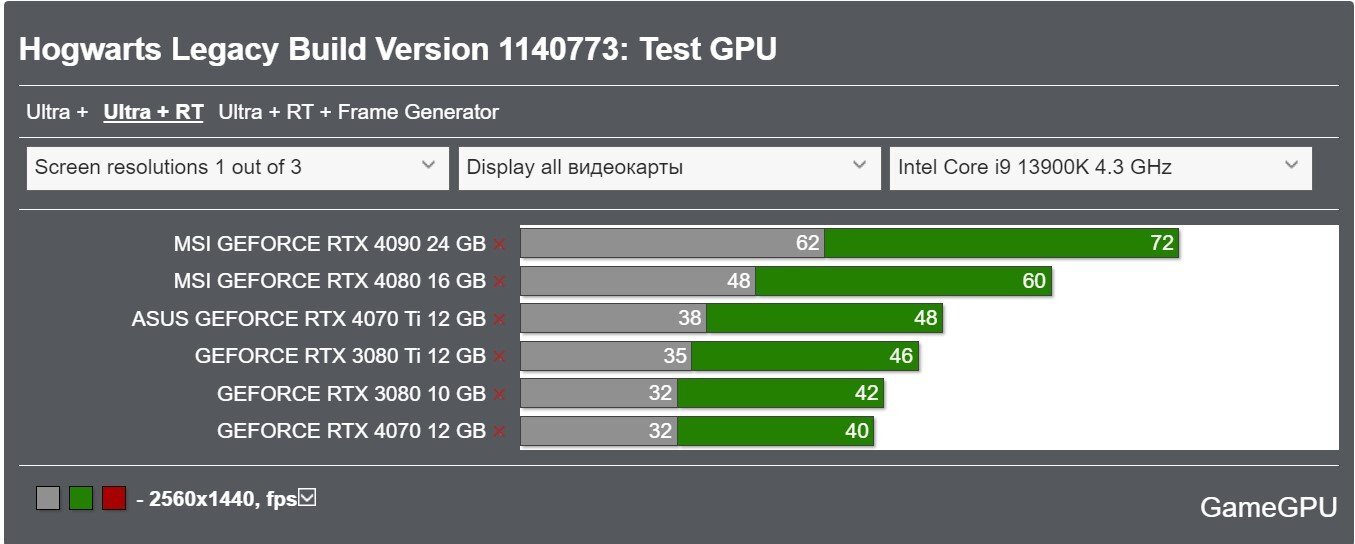Viewport: 1355px width, 544px height.
Task: Remove MSI GeForce RTX 4090 row via red X
Action: click(499, 244)
